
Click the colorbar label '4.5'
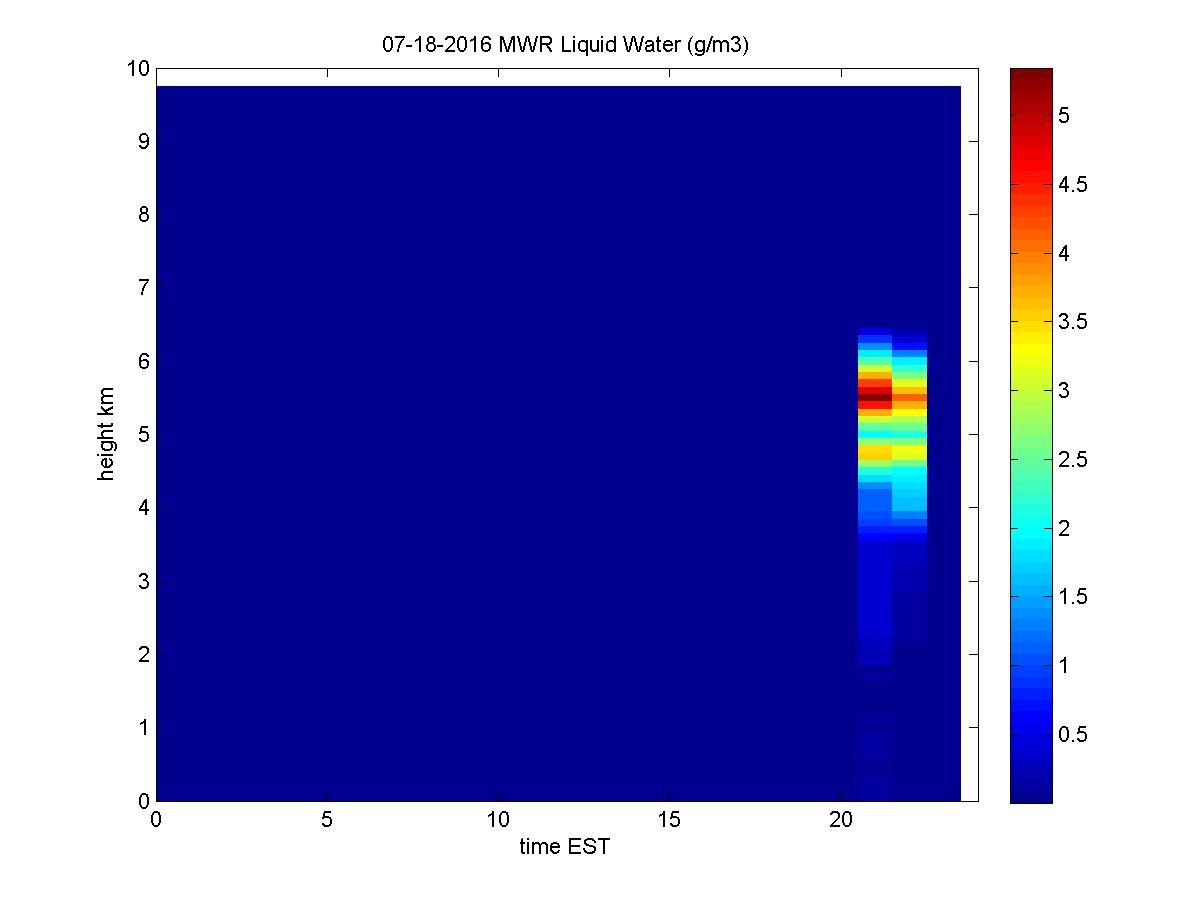(1072, 185)
